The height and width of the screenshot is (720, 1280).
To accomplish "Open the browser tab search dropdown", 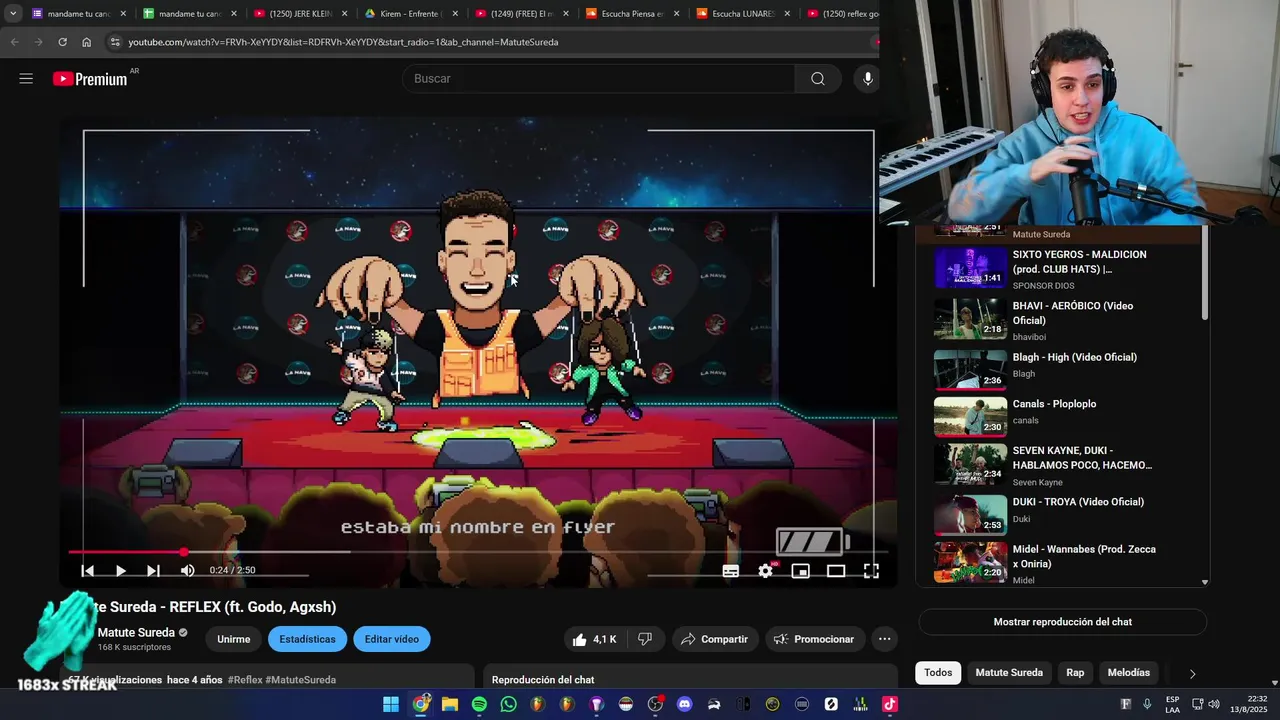I will (x=13, y=14).
